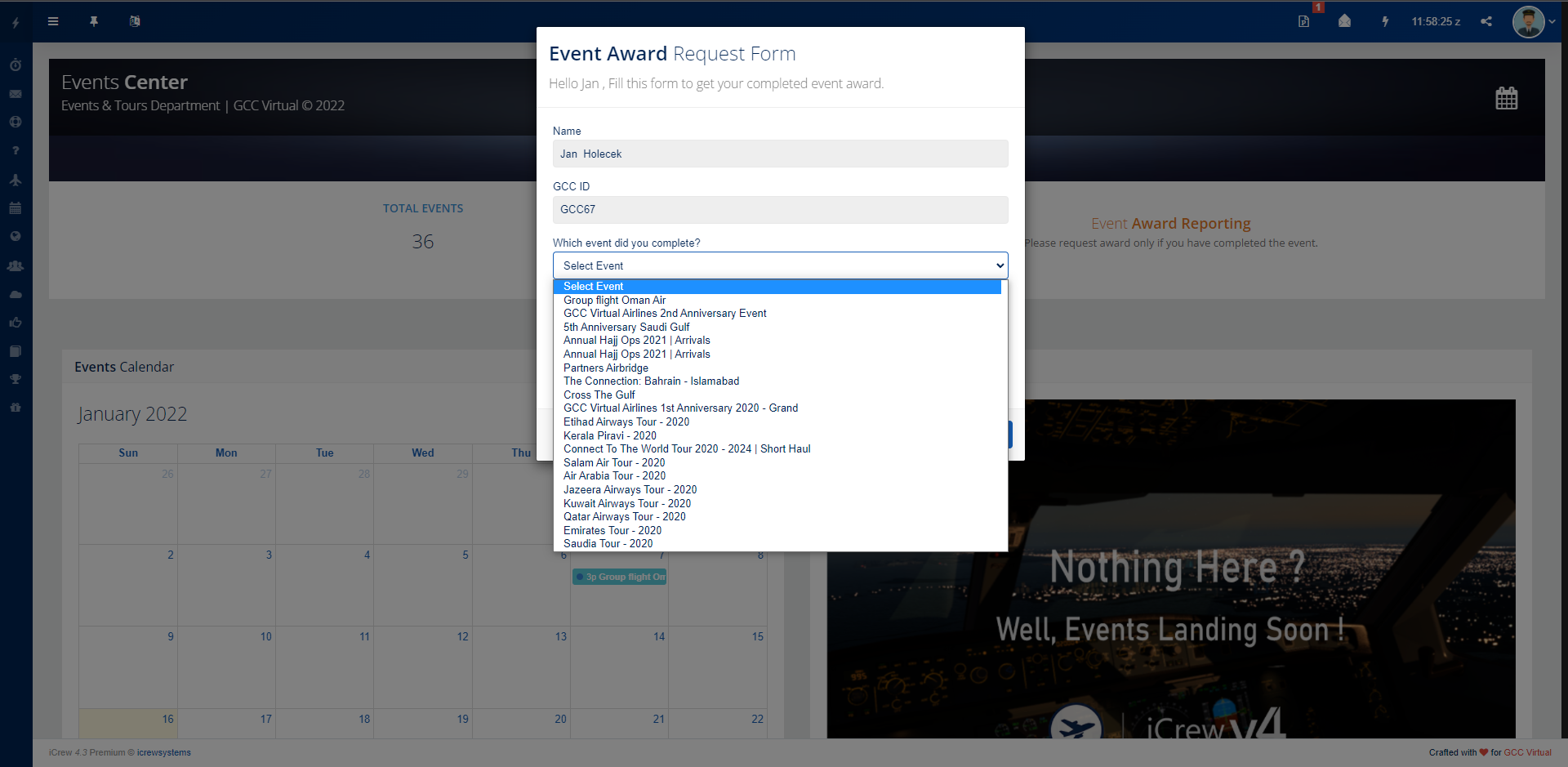Click the 'January 2022' calendar title

(132, 414)
